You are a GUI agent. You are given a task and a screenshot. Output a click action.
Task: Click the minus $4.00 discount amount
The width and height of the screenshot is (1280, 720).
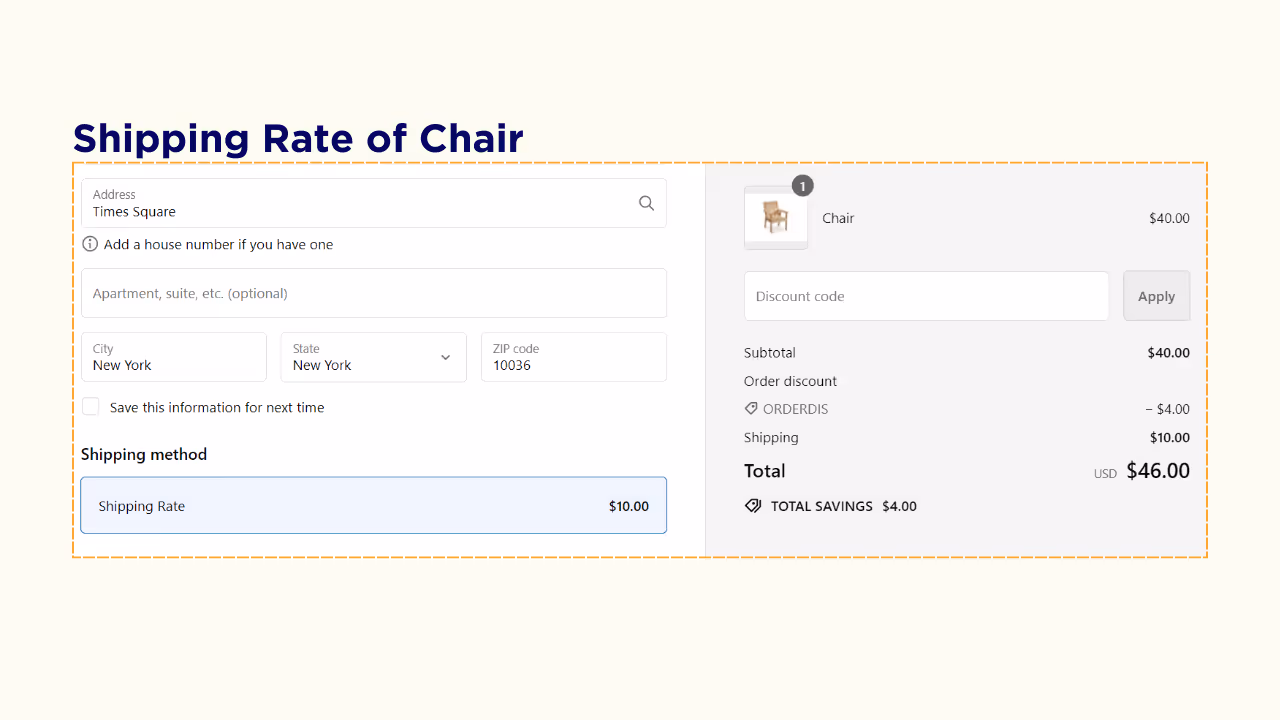[1167, 409]
